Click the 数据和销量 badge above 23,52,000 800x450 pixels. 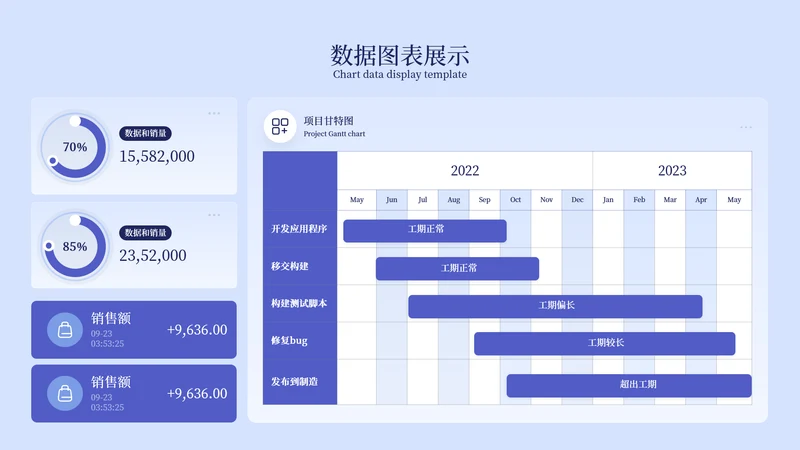(x=145, y=233)
